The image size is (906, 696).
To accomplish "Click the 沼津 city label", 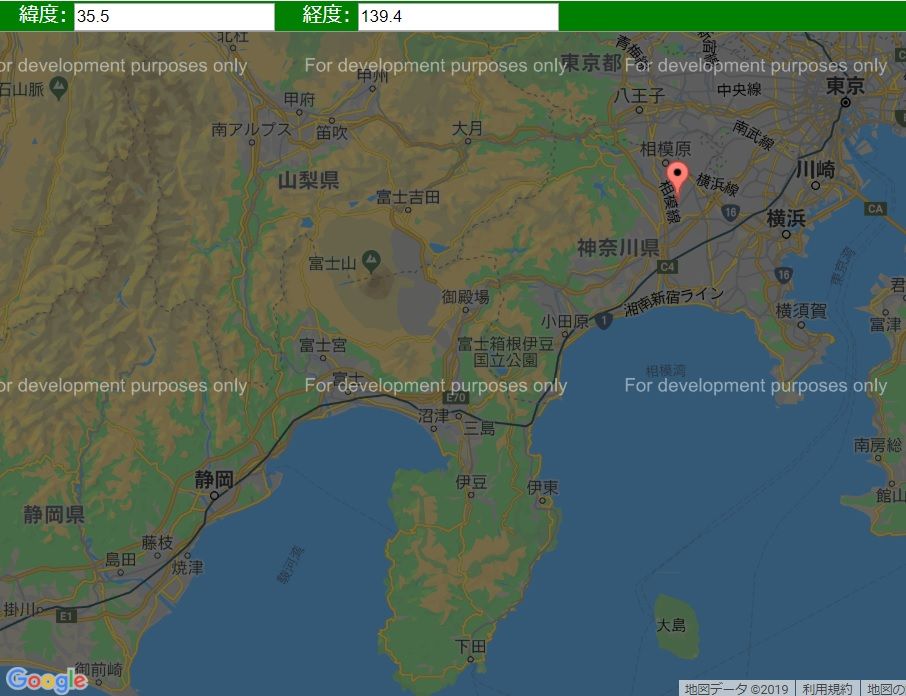I will pos(433,416).
